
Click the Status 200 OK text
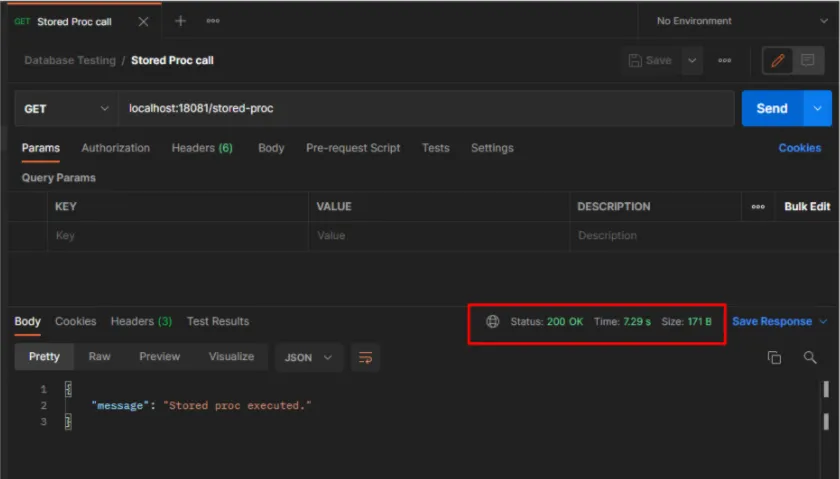coord(546,321)
